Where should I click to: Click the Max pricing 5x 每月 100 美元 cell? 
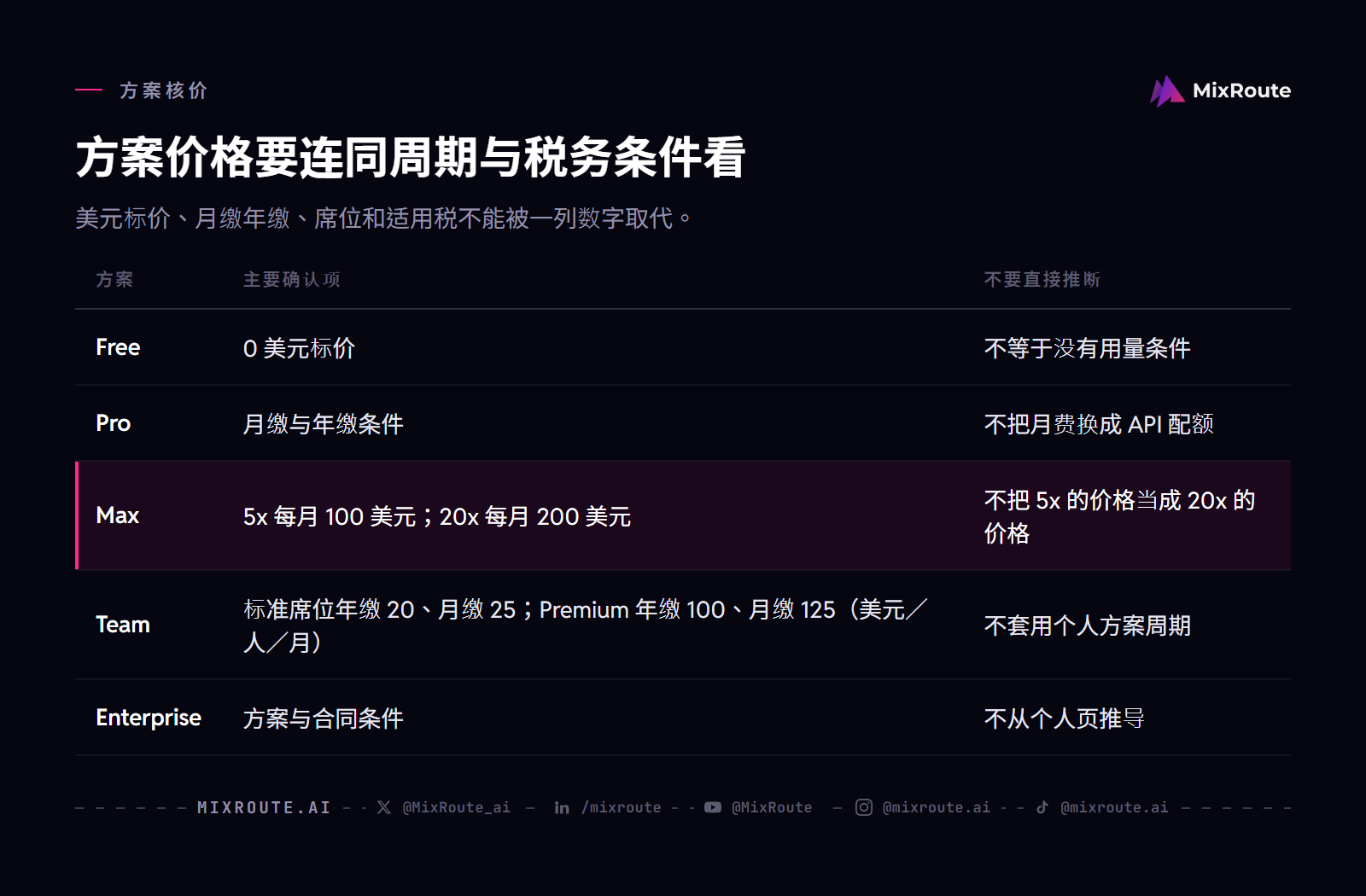(x=437, y=516)
